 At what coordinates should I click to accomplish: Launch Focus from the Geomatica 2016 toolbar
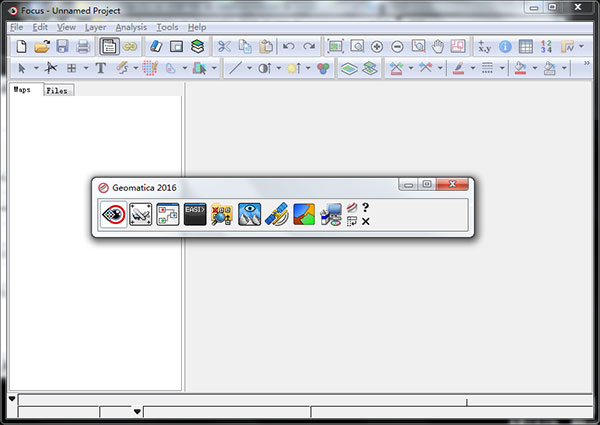click(x=113, y=214)
